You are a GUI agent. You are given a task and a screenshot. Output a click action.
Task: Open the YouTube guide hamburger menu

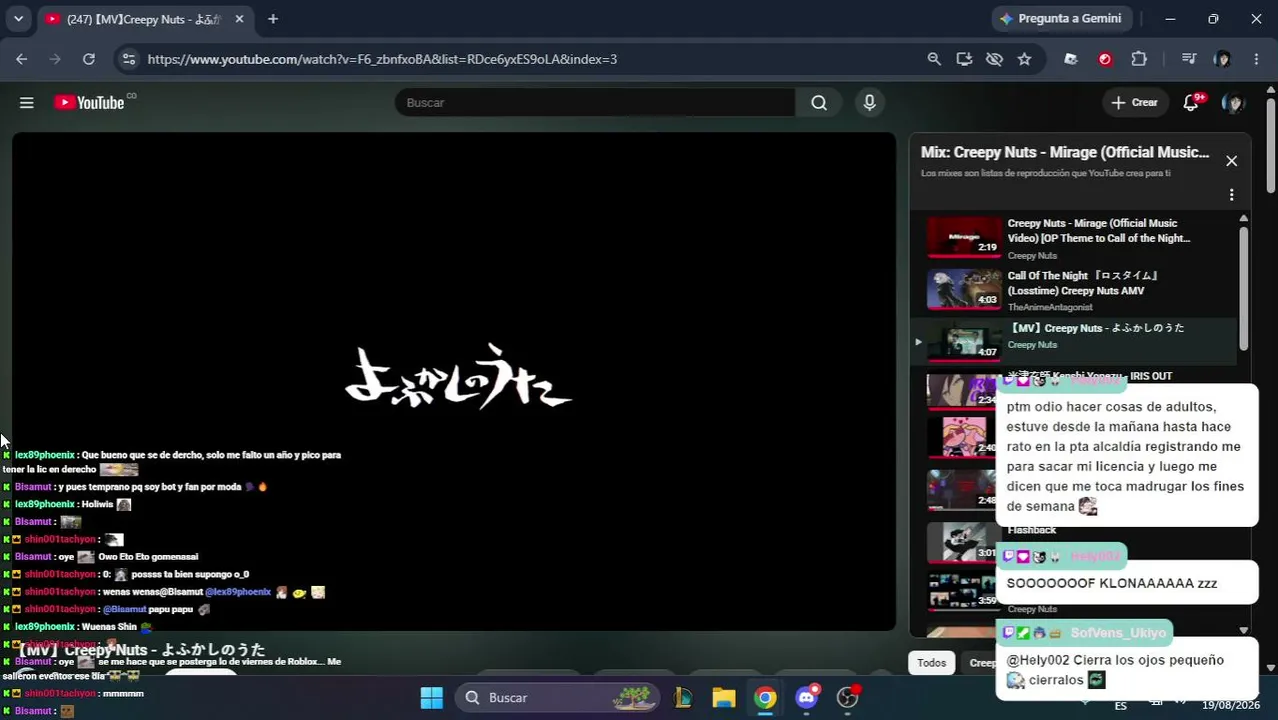click(27, 103)
